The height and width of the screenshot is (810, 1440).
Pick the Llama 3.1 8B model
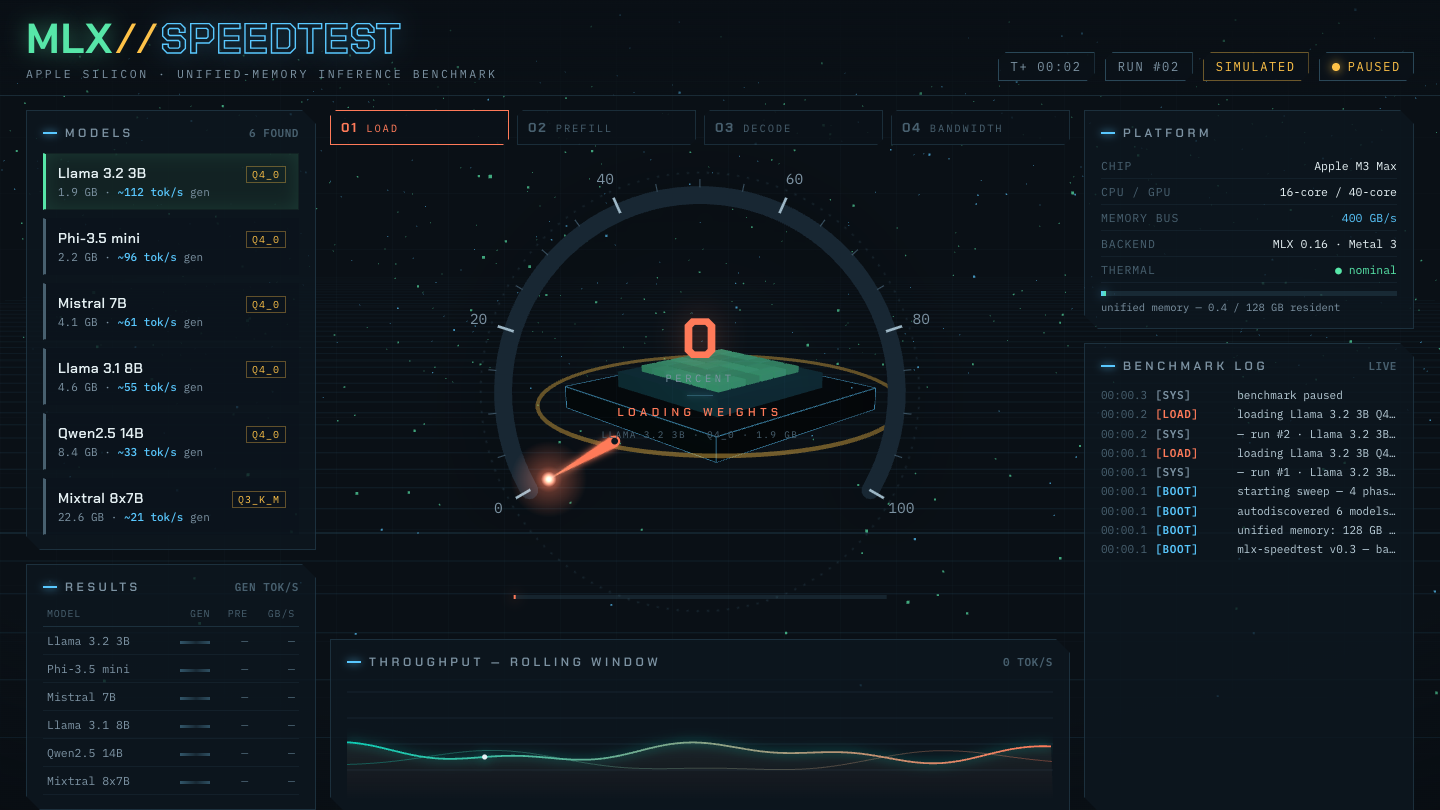click(171, 376)
